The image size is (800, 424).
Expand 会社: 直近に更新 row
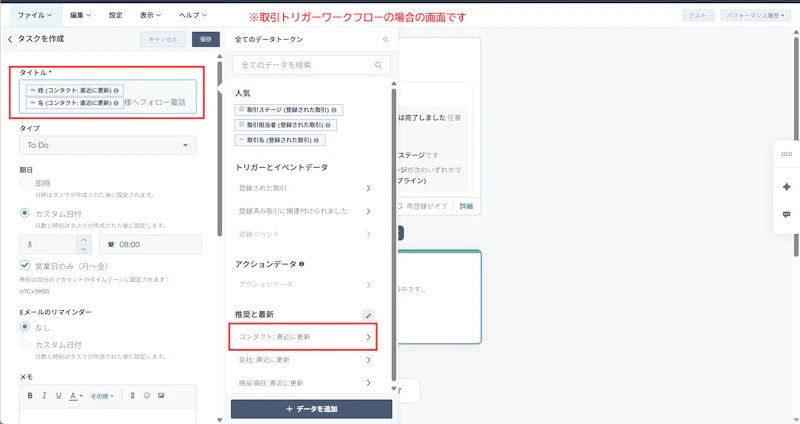305,360
